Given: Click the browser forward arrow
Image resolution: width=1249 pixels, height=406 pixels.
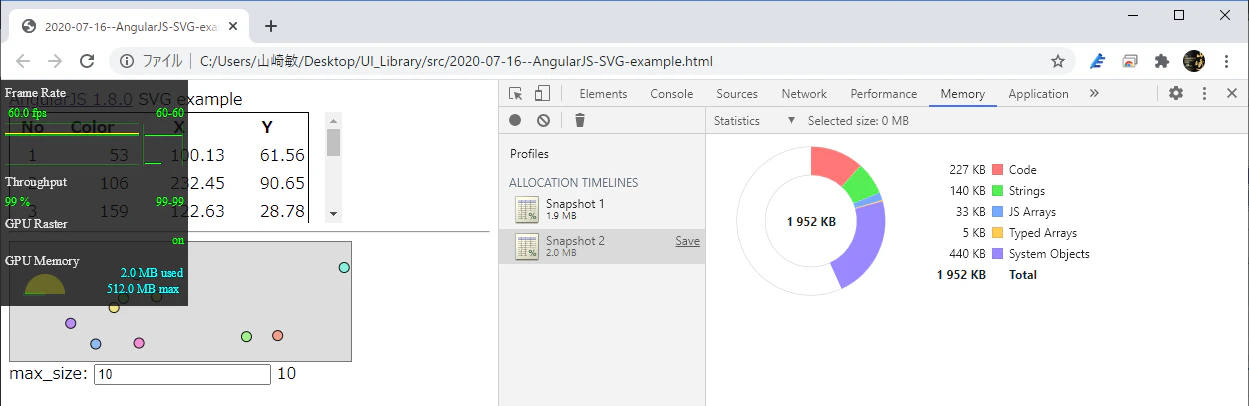Looking at the screenshot, I should (55, 61).
